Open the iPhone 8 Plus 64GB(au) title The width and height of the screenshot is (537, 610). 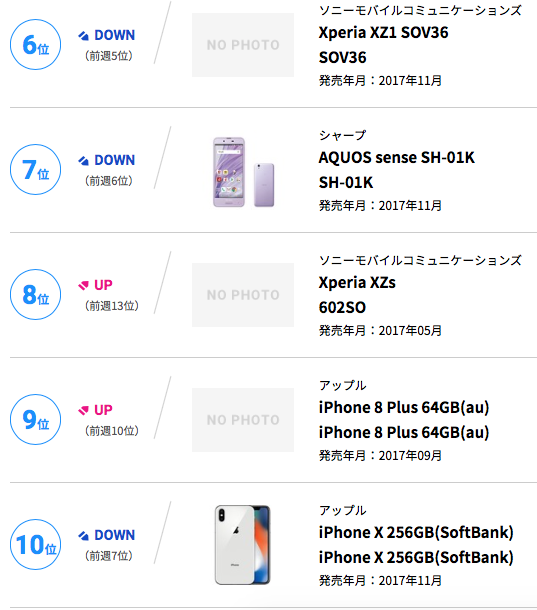pos(404,408)
